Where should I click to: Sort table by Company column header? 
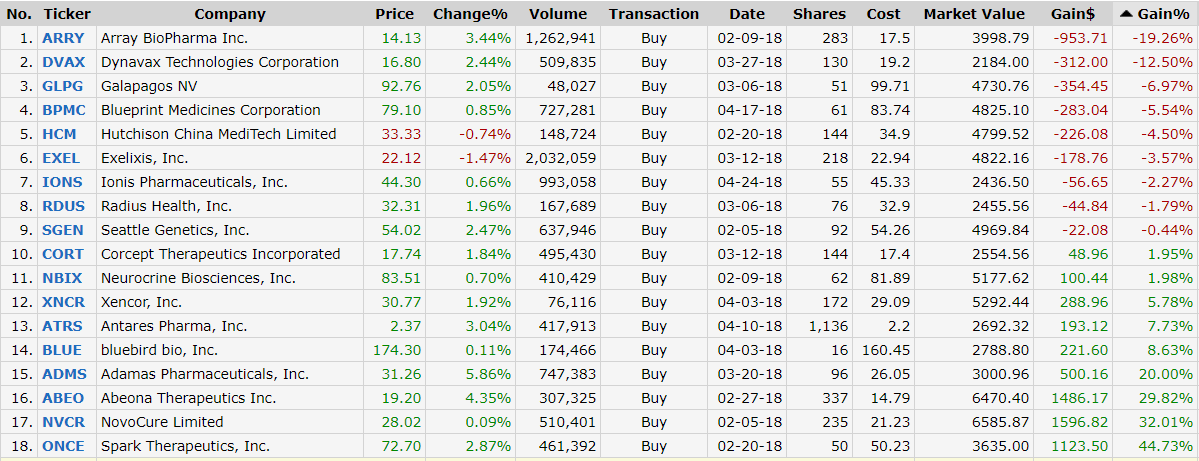pos(229,14)
